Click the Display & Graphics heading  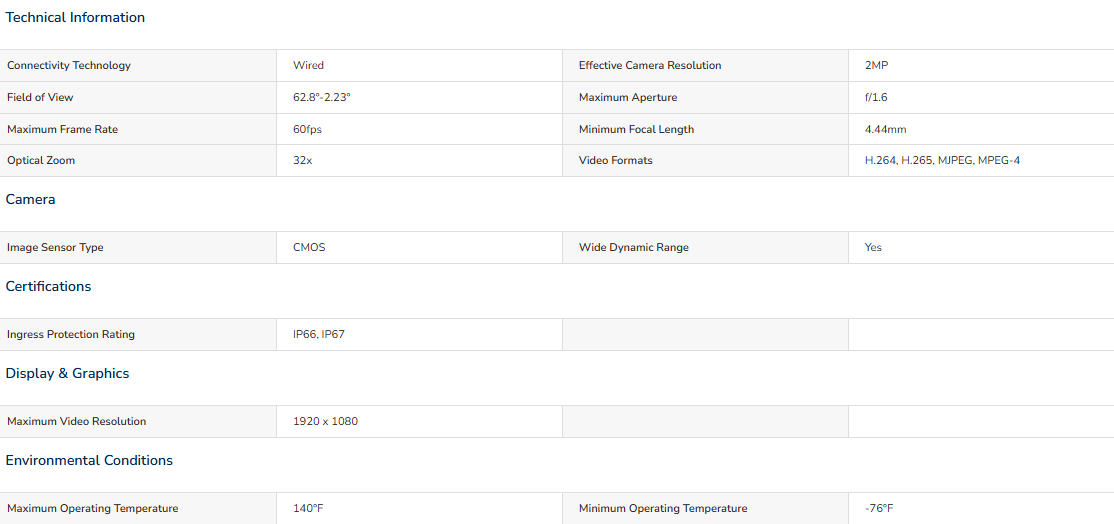pos(67,373)
